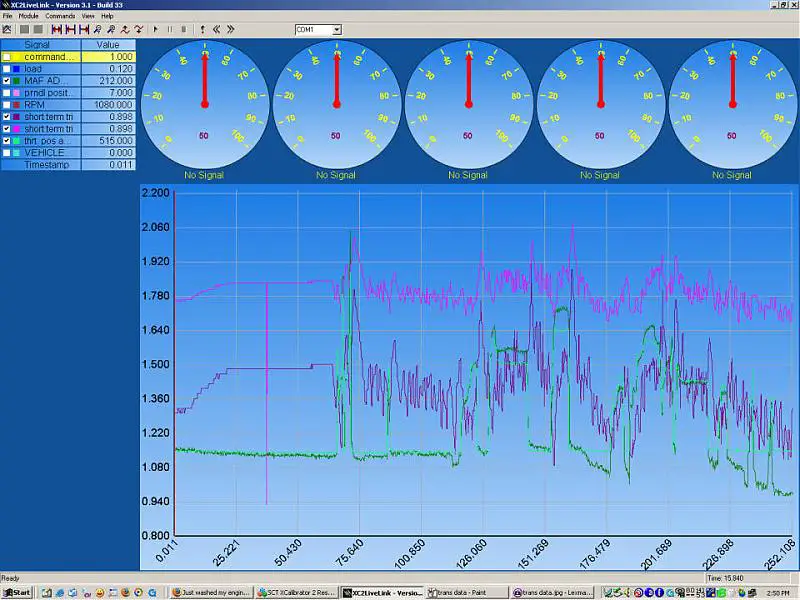Enable the RPM signal checkbox
Image resolution: width=800 pixels, height=600 pixels.
tap(7, 105)
